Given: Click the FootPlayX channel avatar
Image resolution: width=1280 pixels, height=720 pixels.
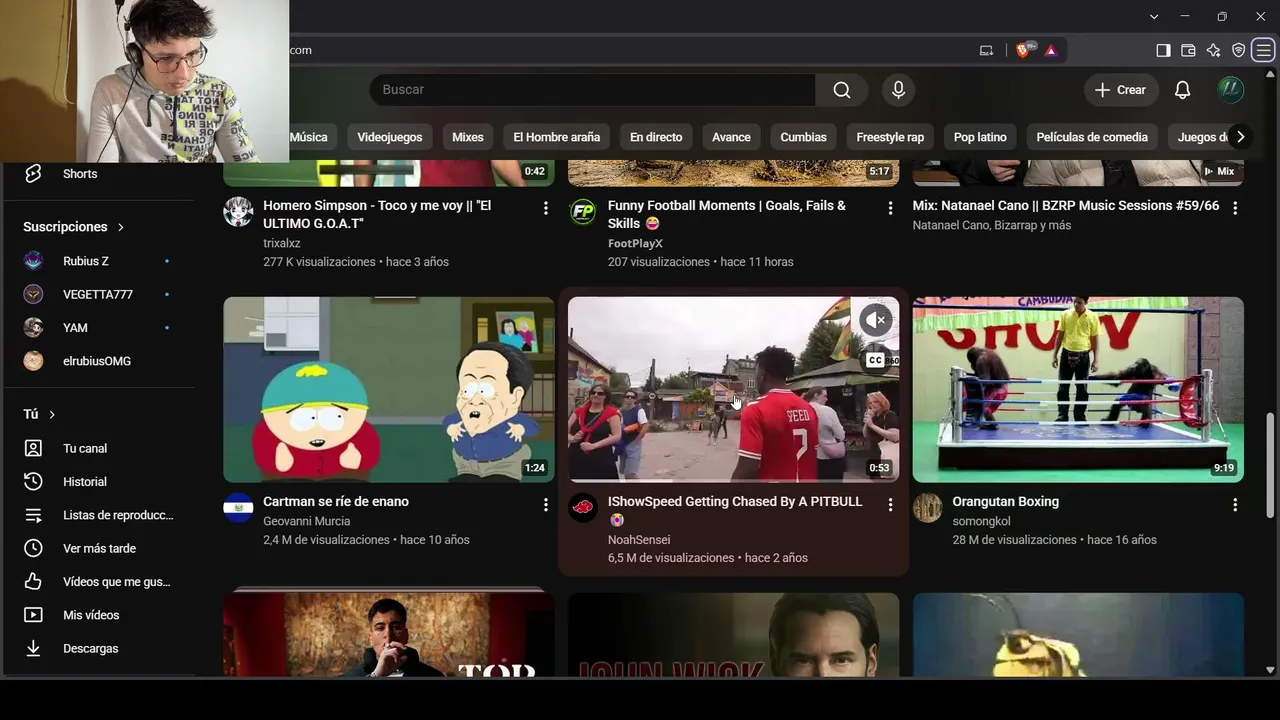Looking at the screenshot, I should click(583, 211).
